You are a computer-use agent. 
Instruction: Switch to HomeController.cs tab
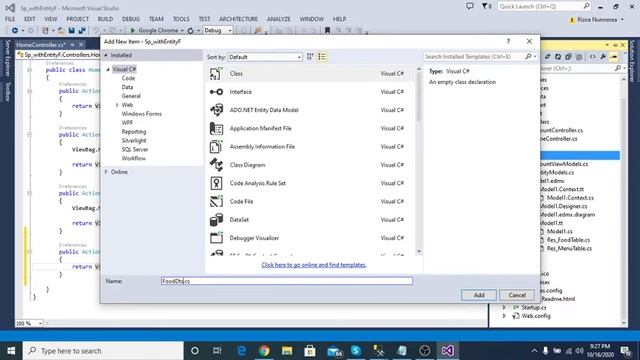click(x=41, y=45)
